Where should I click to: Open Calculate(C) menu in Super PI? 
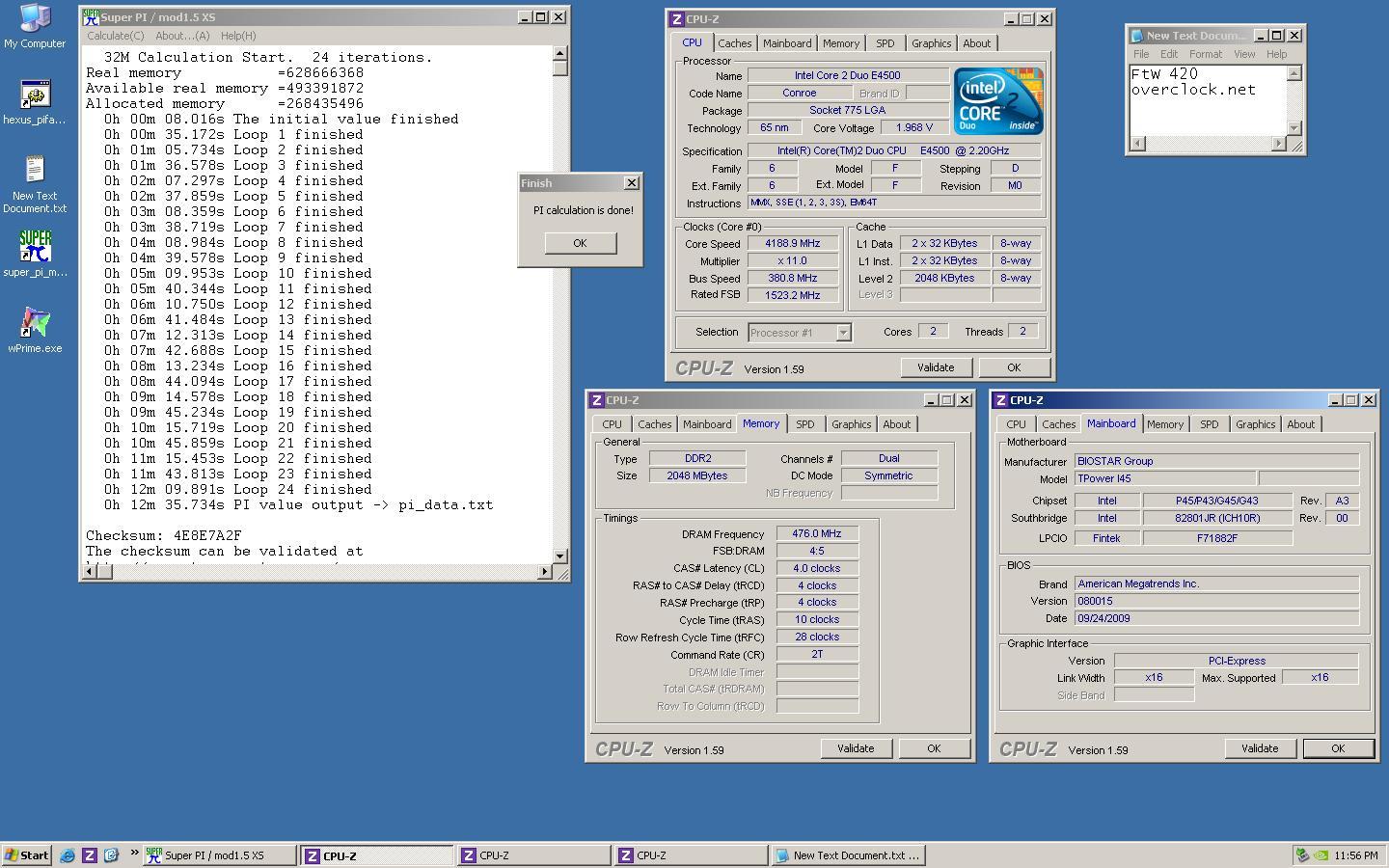116,36
